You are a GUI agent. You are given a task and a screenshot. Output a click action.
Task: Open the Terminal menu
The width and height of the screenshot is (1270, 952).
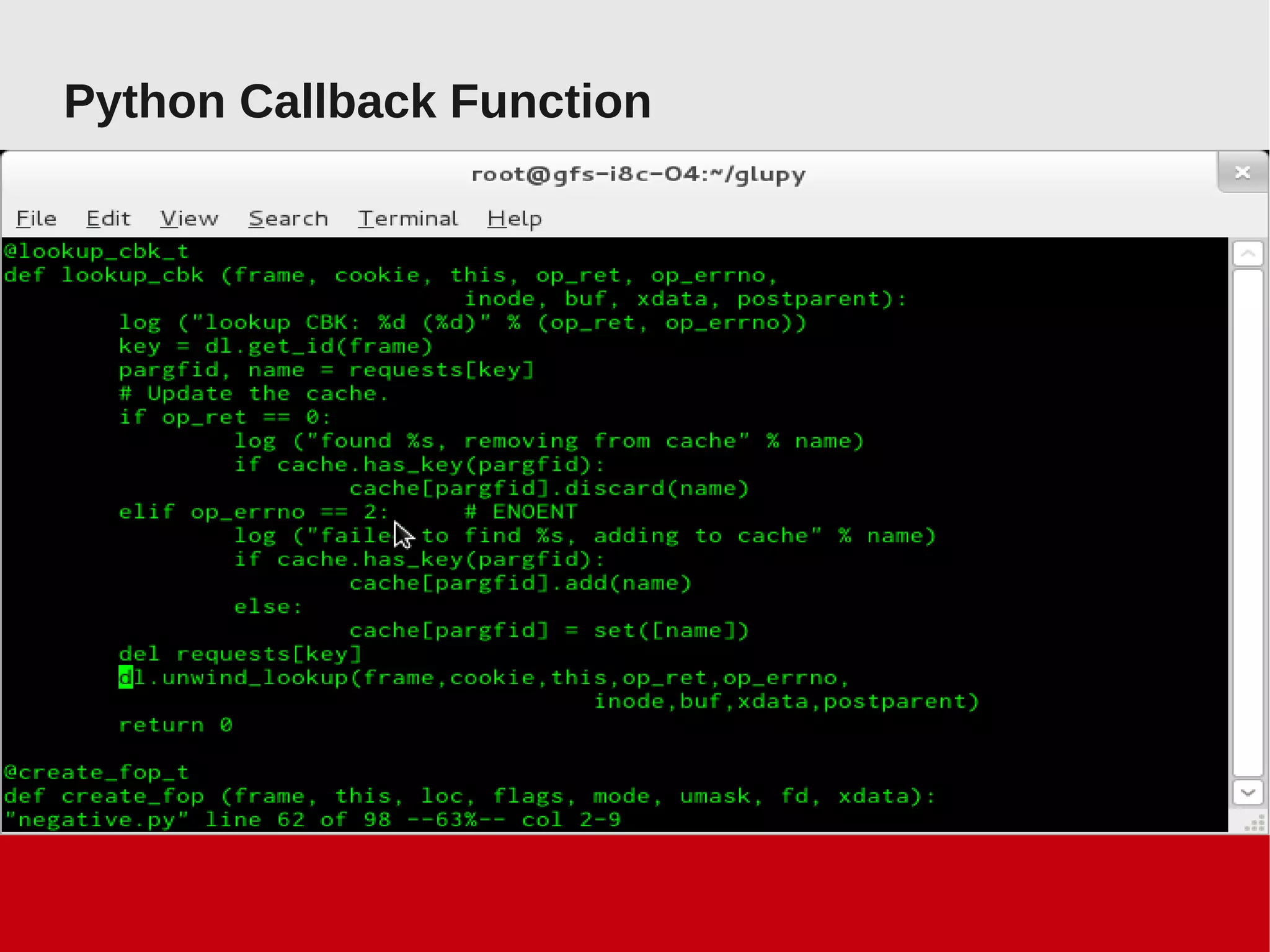(x=408, y=218)
